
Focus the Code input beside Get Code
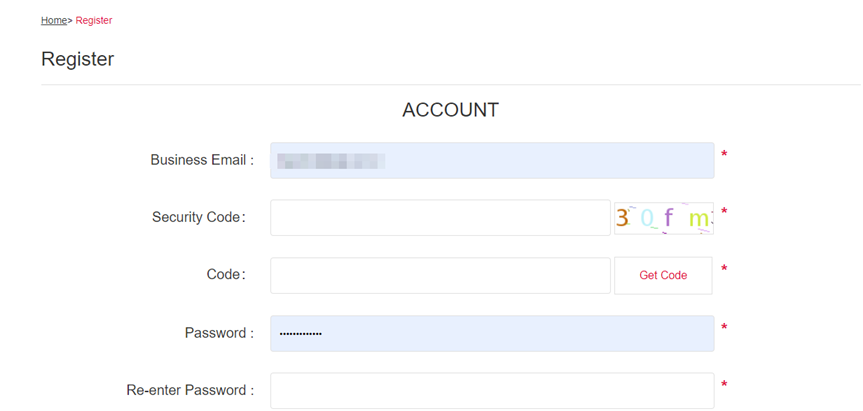click(440, 275)
